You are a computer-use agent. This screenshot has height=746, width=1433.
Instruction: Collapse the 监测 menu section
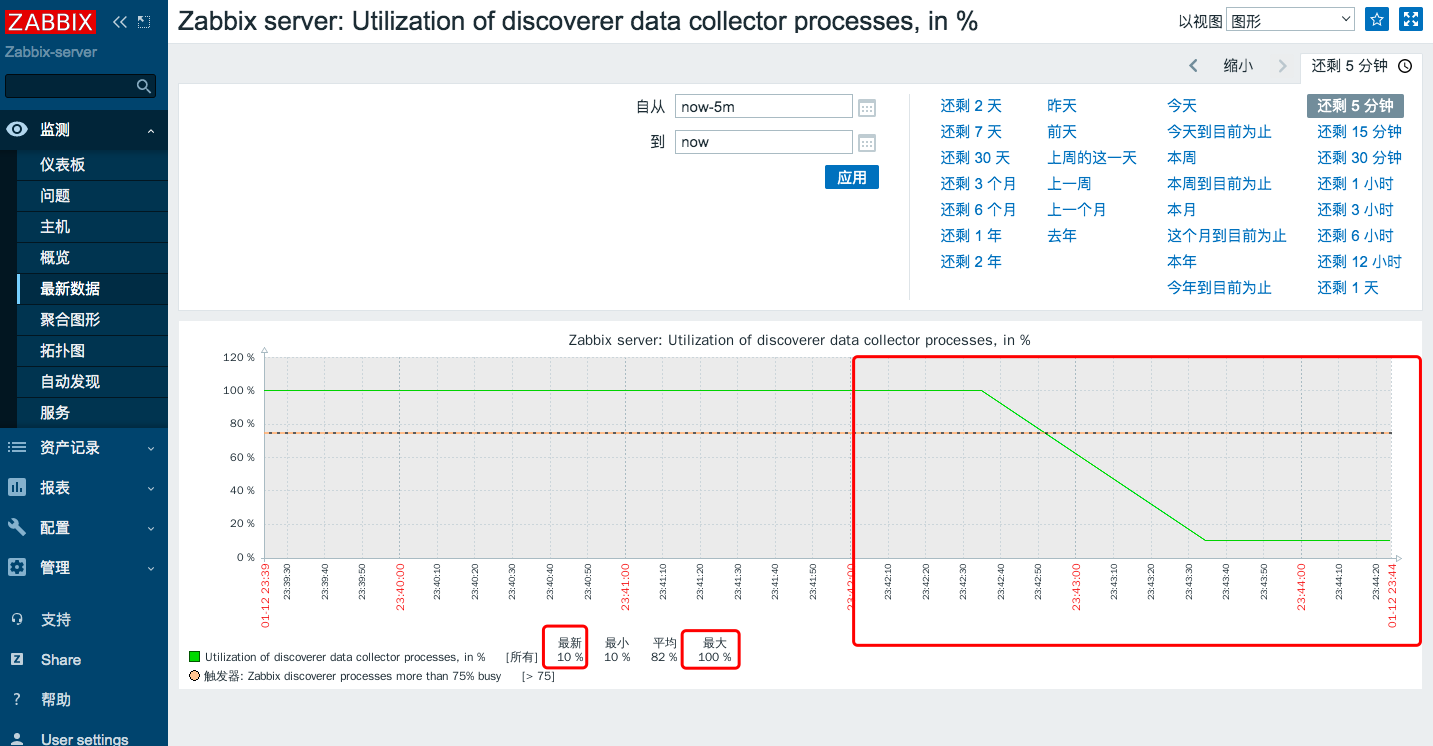(151, 130)
